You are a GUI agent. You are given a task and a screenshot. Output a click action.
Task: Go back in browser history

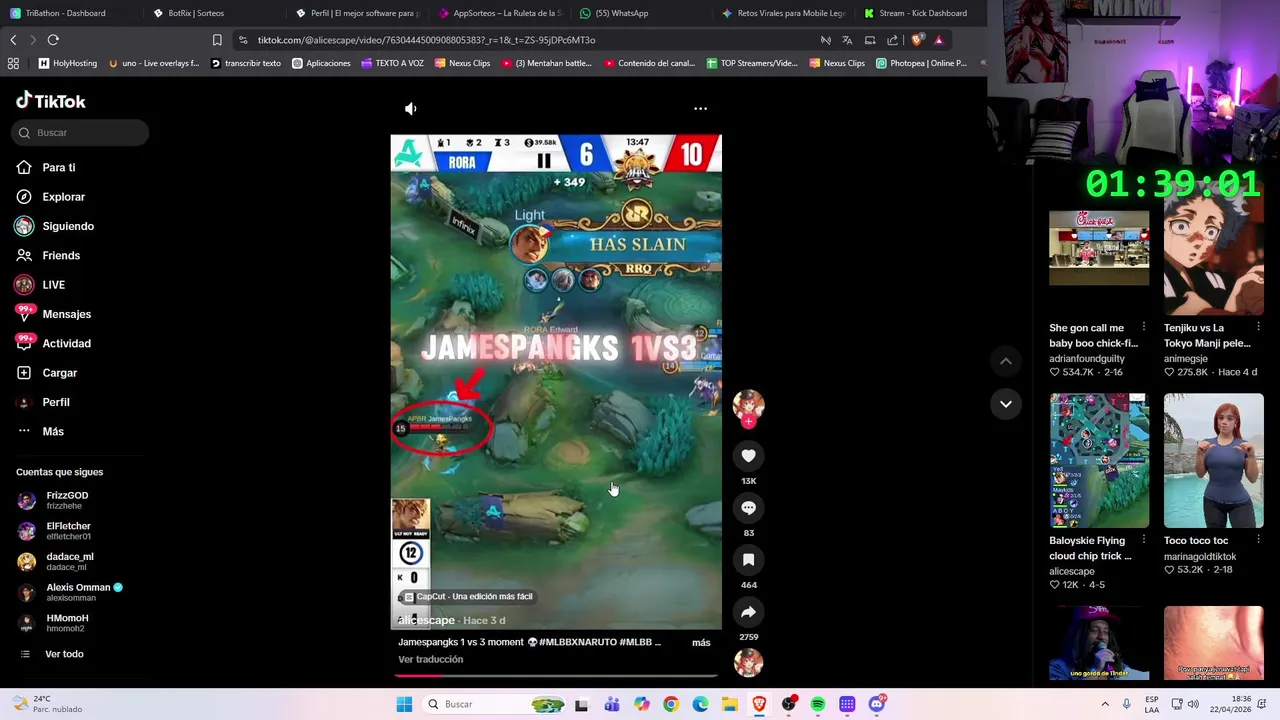[x=13, y=40]
